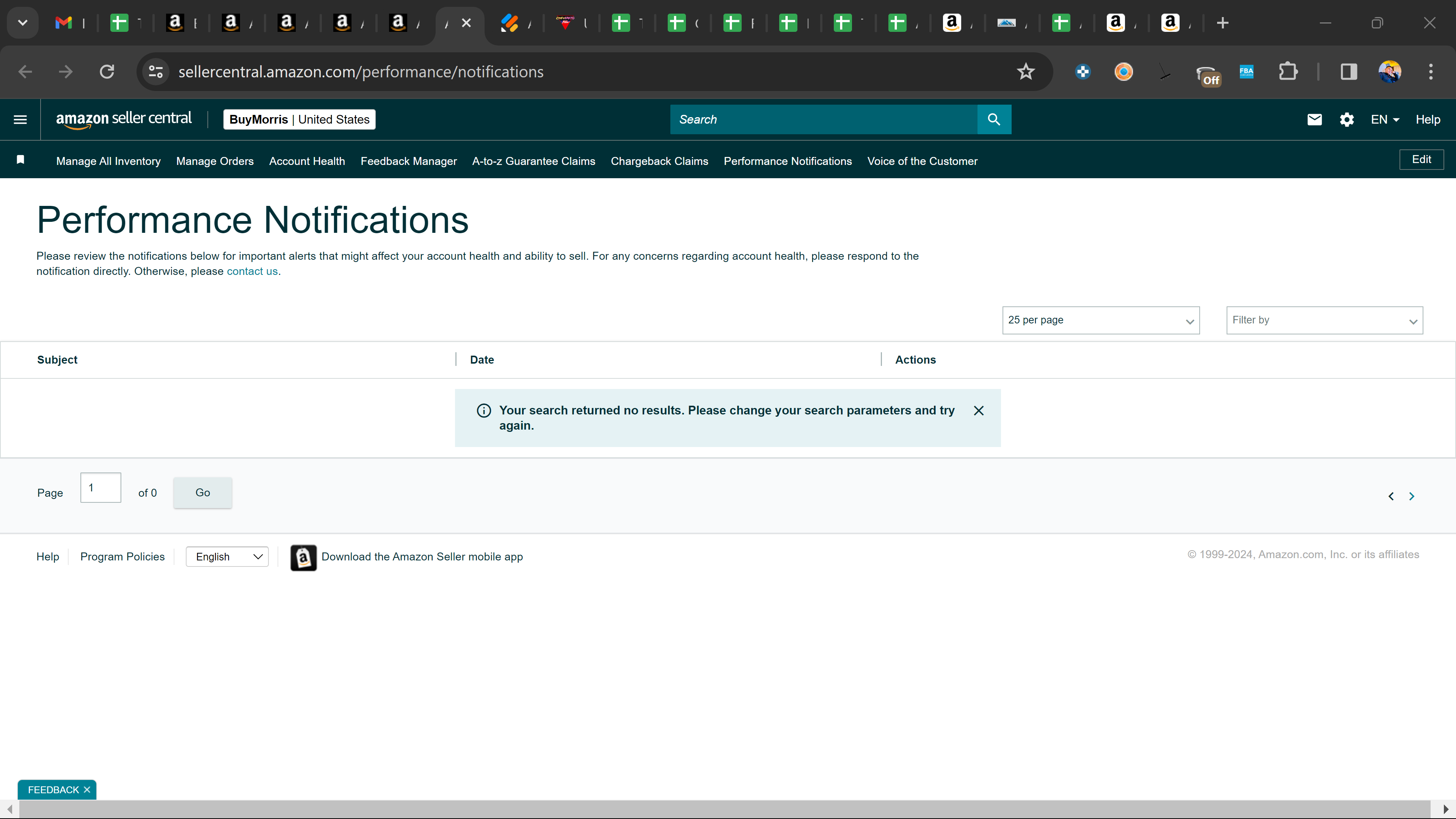Image resolution: width=1456 pixels, height=819 pixels.
Task: Click the bookmark flag icon in nav bar
Action: 20,159
